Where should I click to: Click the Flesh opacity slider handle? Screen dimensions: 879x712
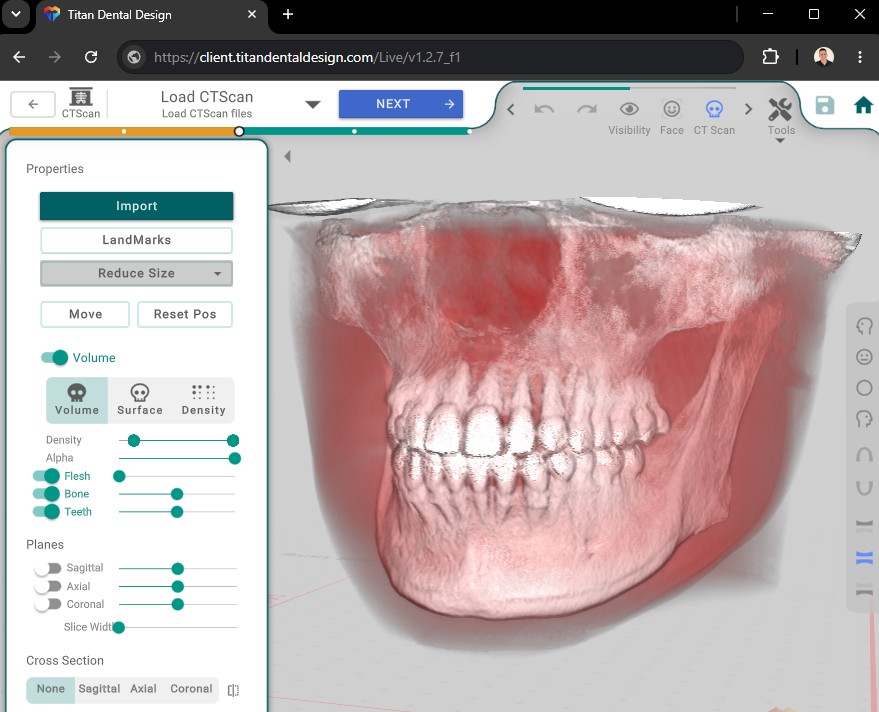(x=119, y=477)
